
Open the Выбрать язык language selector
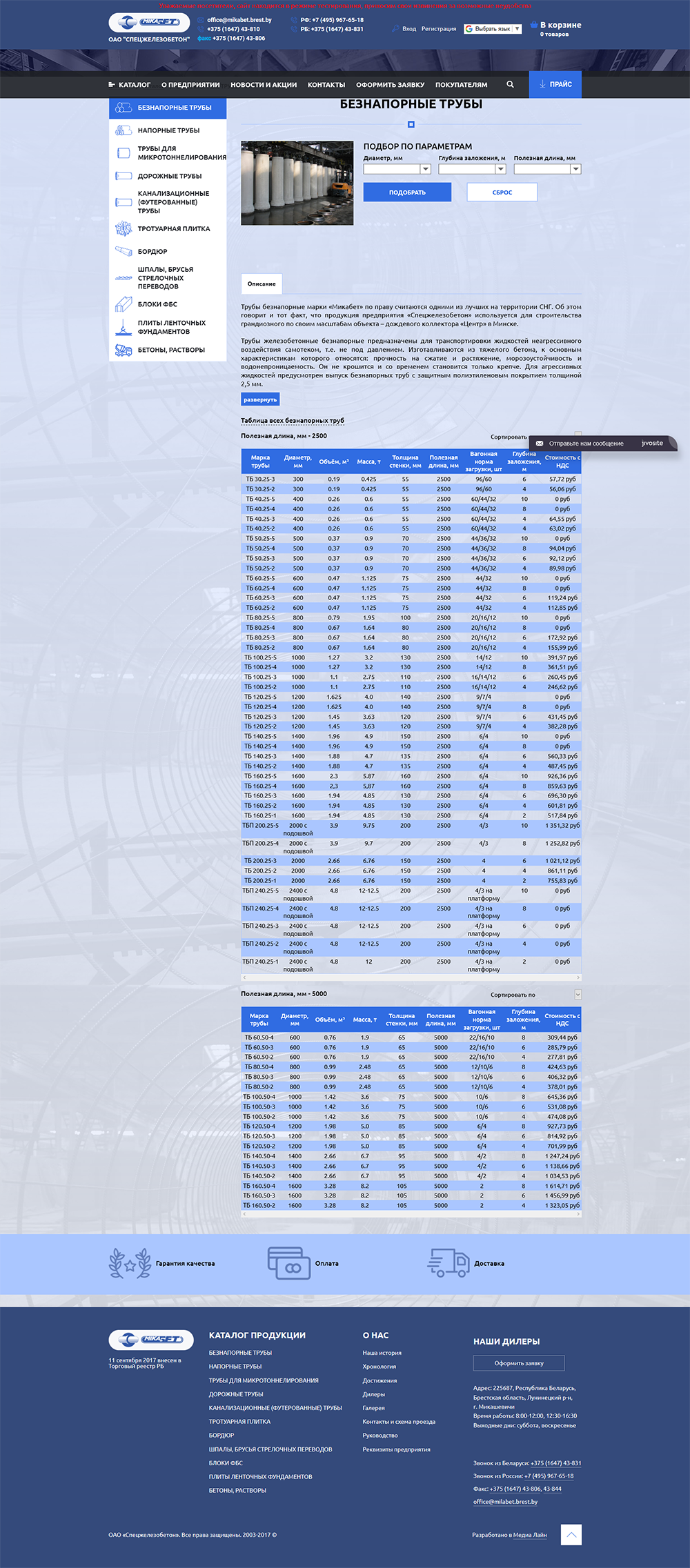(493, 29)
